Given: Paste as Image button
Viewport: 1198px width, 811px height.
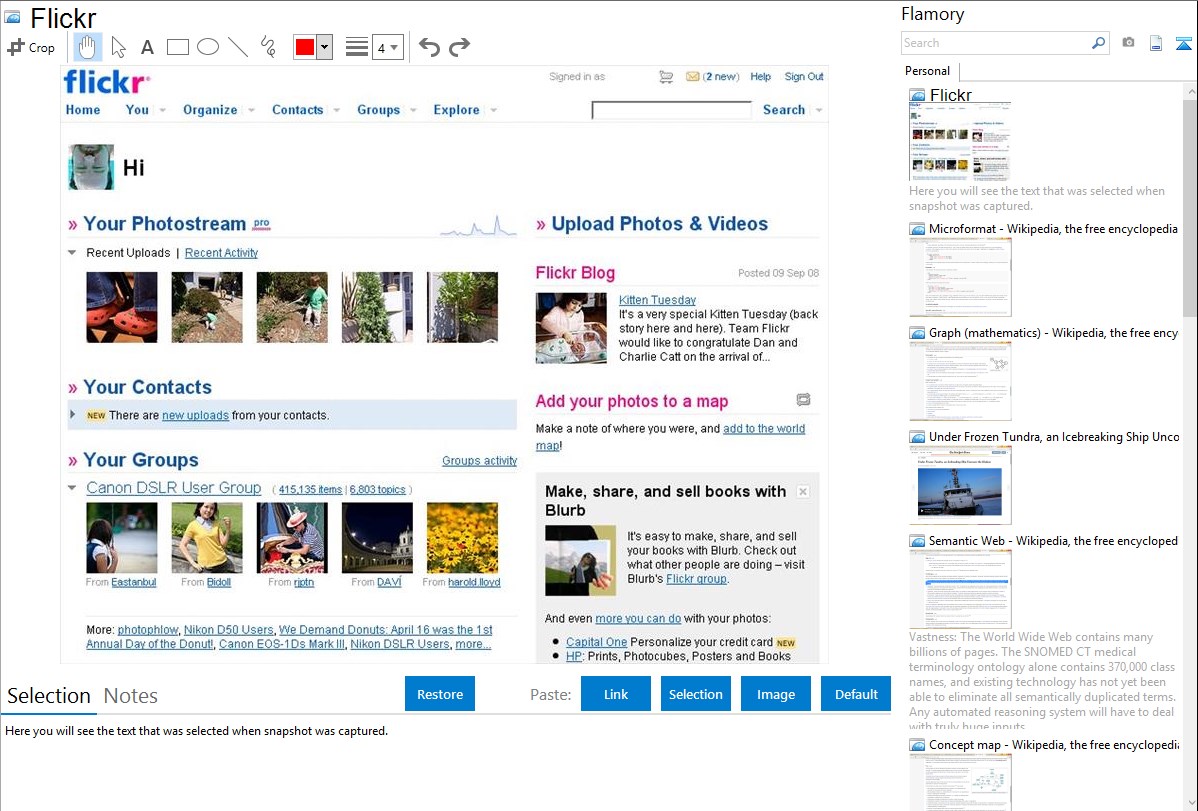Looking at the screenshot, I should [x=775, y=694].
